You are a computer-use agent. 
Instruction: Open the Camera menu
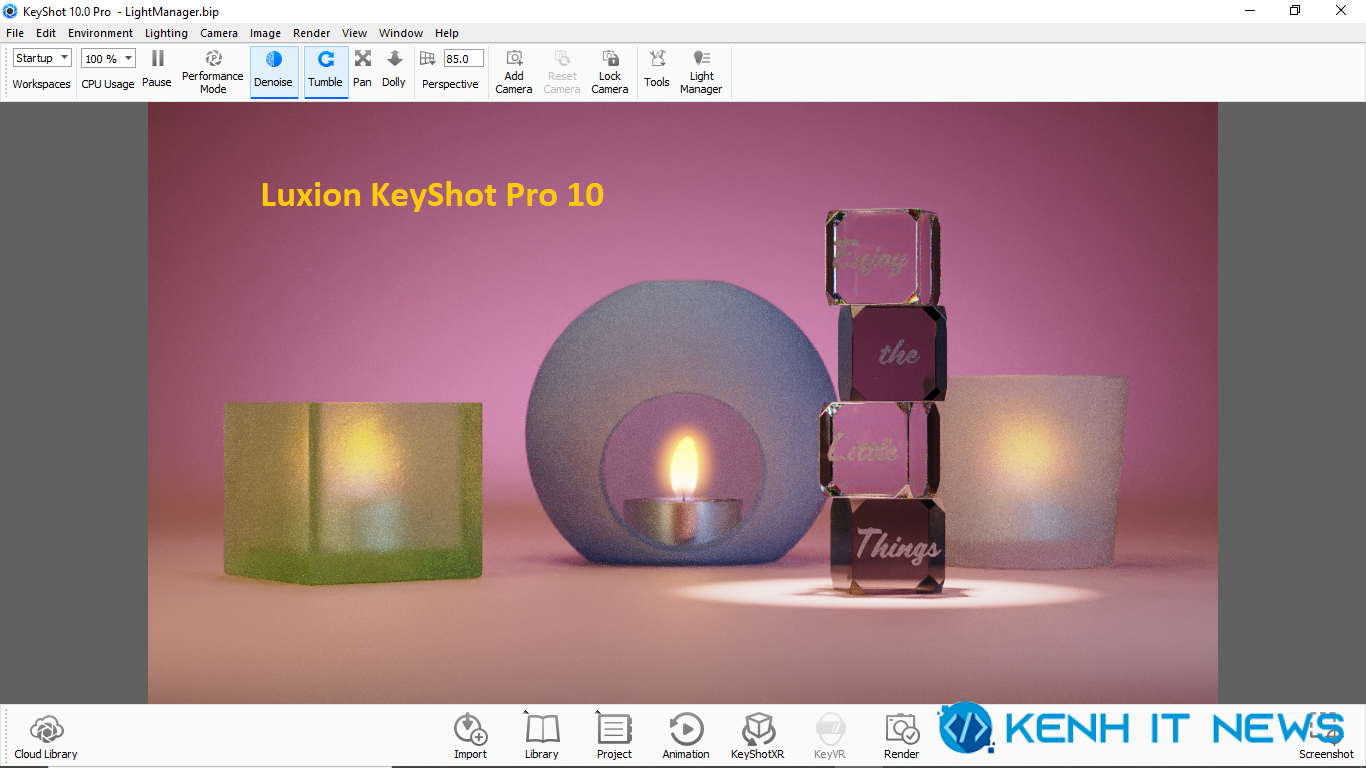(x=219, y=33)
